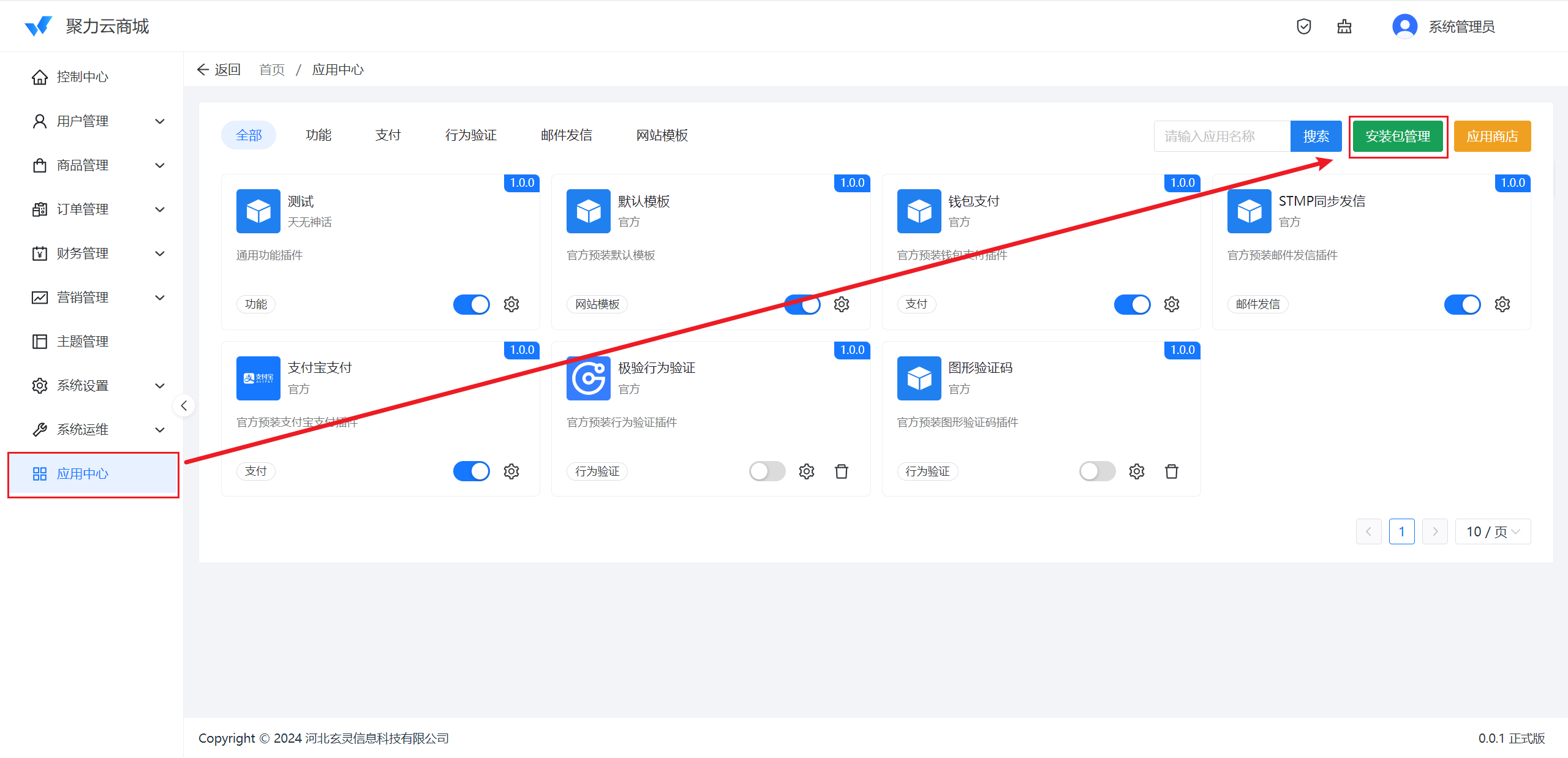Open settings gear for STMP同步发信 plugin
Image resolution: width=1568 pixels, height=758 pixels.
[x=1502, y=304]
